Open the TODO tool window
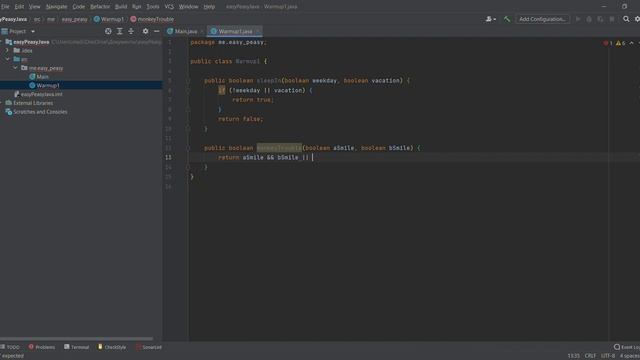This screenshot has height=360, width=640. [10, 347]
